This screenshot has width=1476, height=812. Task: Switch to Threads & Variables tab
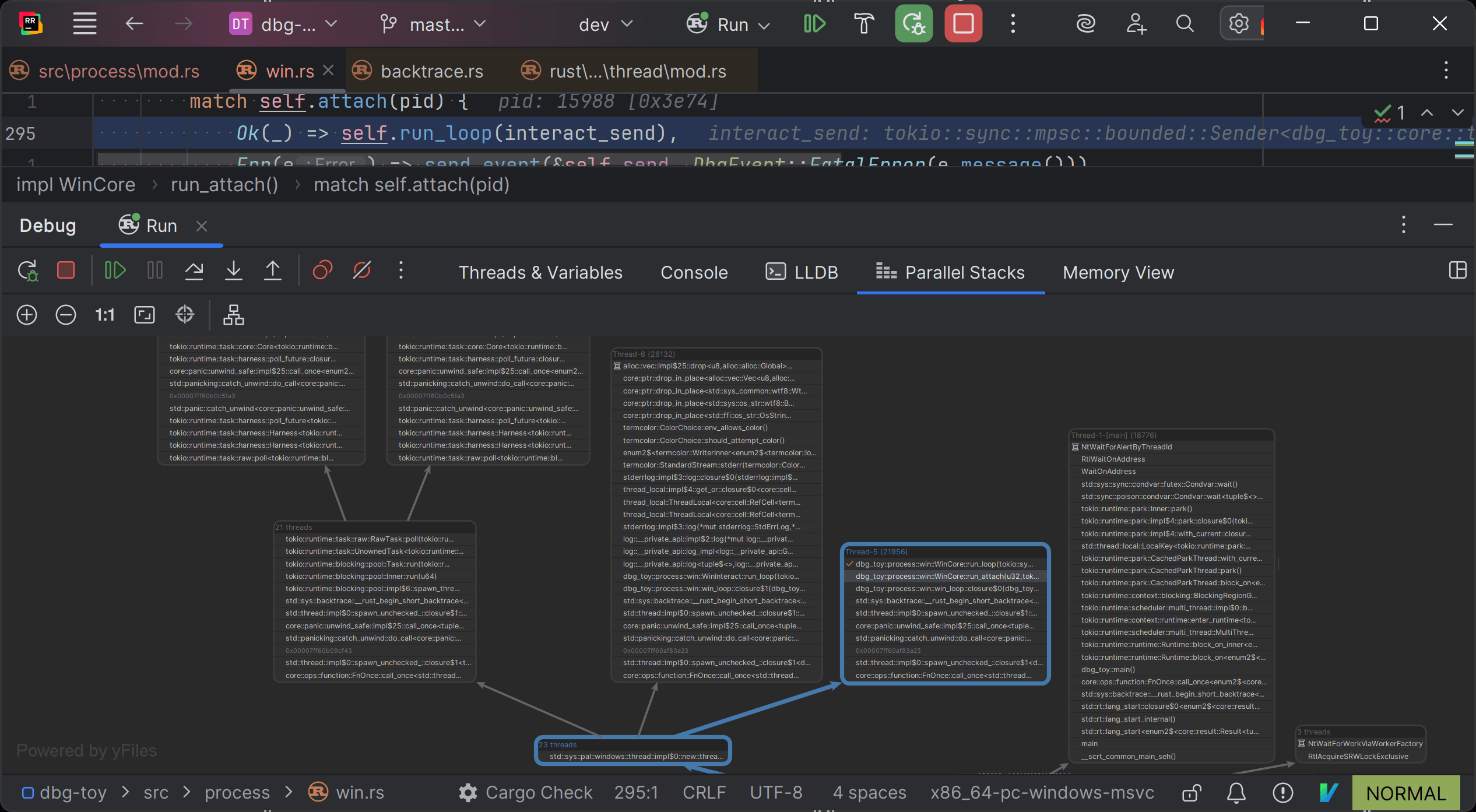pyautogui.click(x=540, y=272)
